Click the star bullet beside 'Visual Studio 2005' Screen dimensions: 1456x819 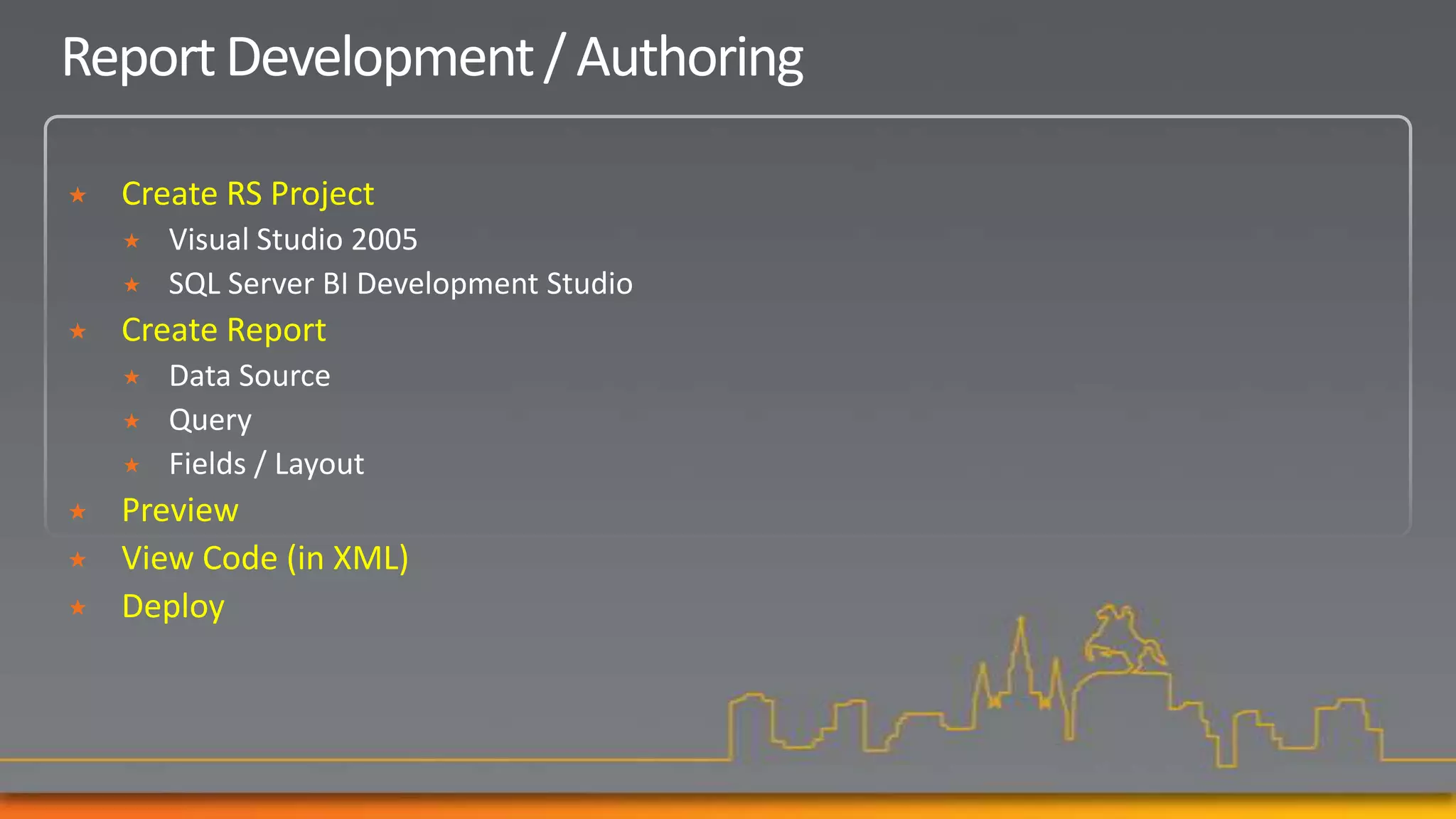tap(132, 241)
